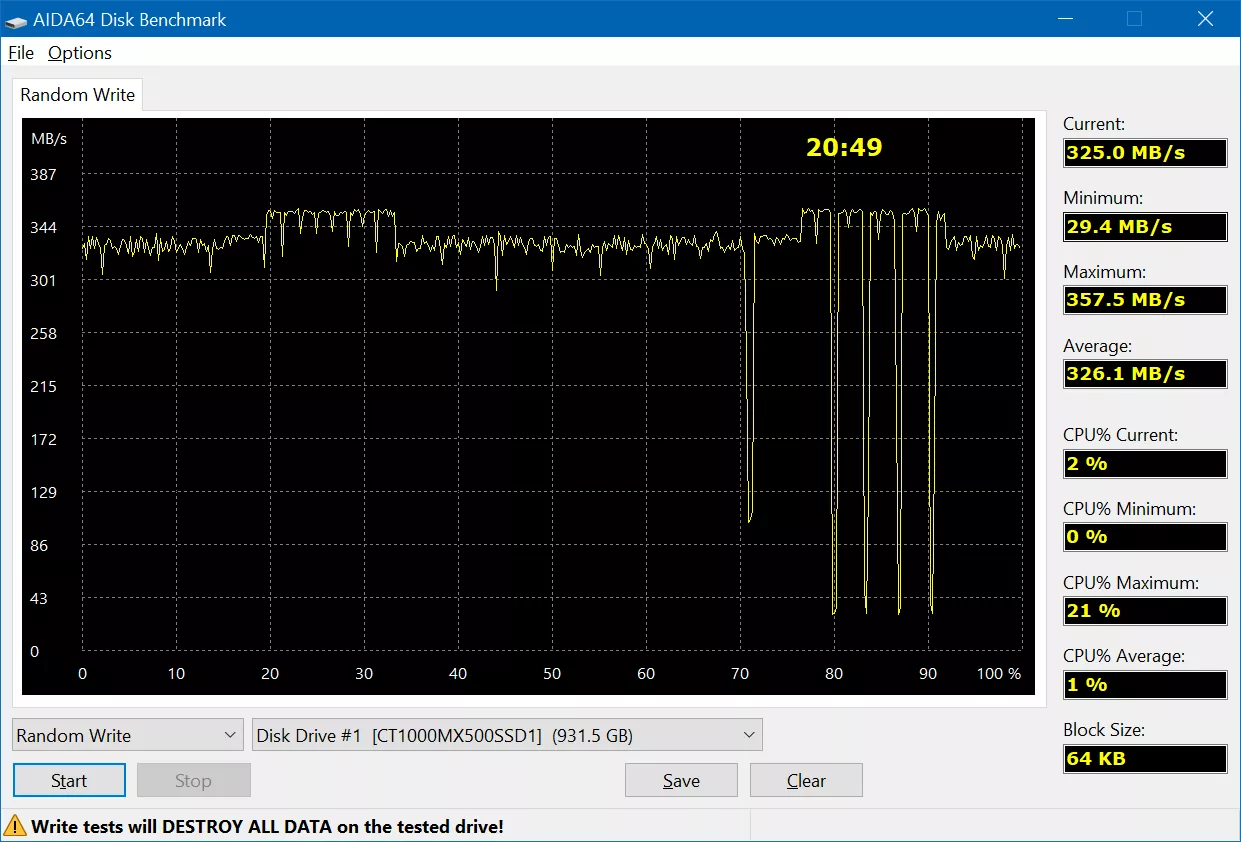Click the 387 value on graph axis
This screenshot has height=842, width=1241.
44,175
